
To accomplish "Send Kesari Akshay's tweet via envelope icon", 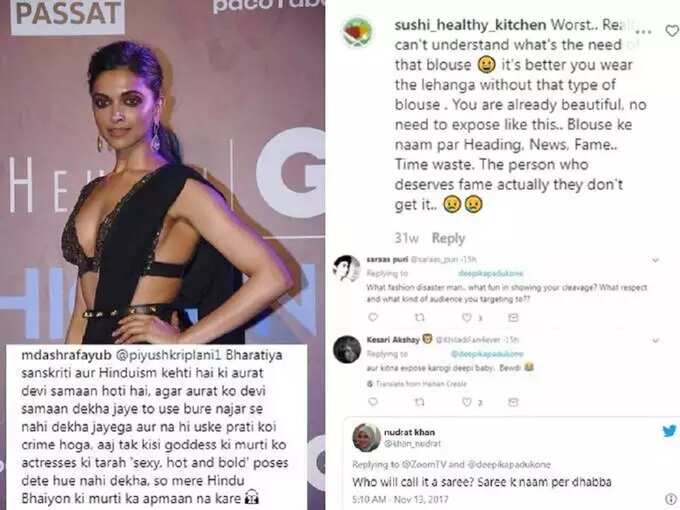I will coord(513,402).
